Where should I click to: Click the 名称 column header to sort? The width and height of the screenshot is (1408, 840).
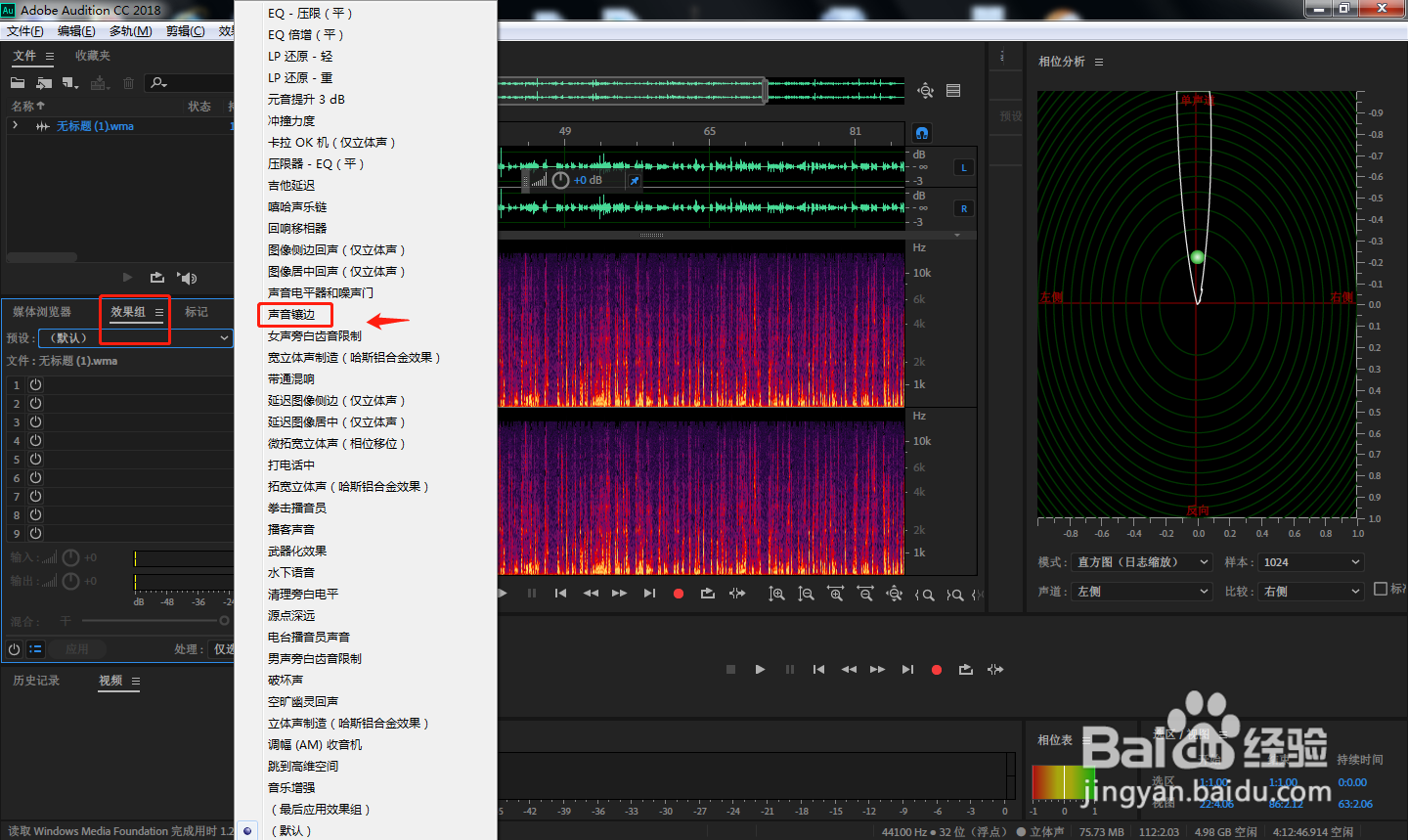tap(27, 106)
